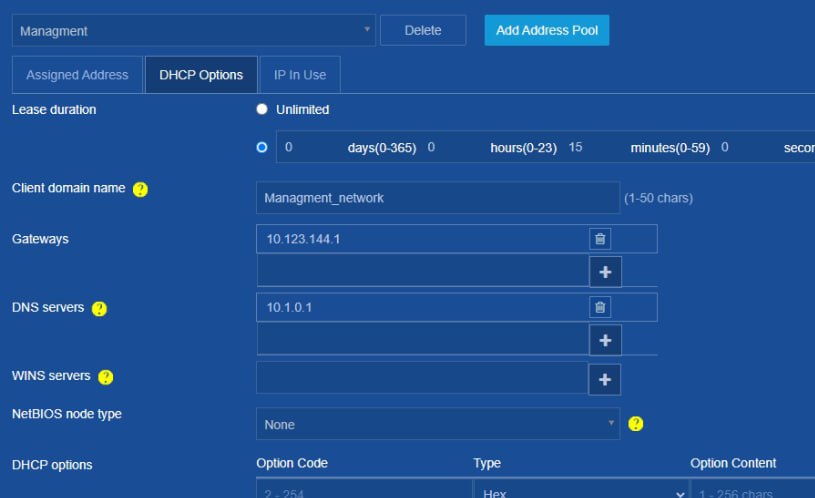Show help for WINS servers
815x498 pixels.
click(106, 377)
